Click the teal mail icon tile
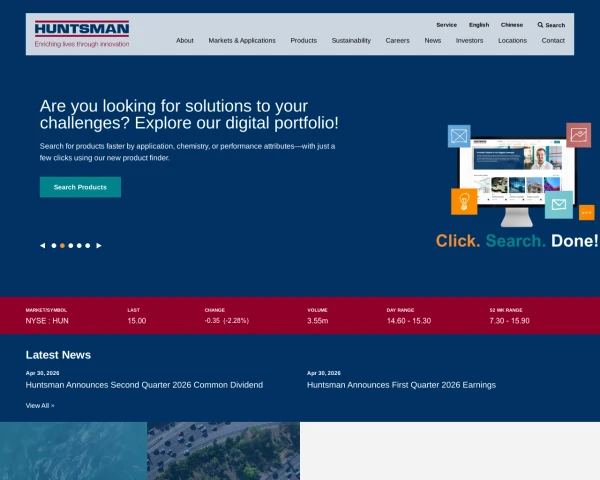The image size is (600, 480). [559, 205]
